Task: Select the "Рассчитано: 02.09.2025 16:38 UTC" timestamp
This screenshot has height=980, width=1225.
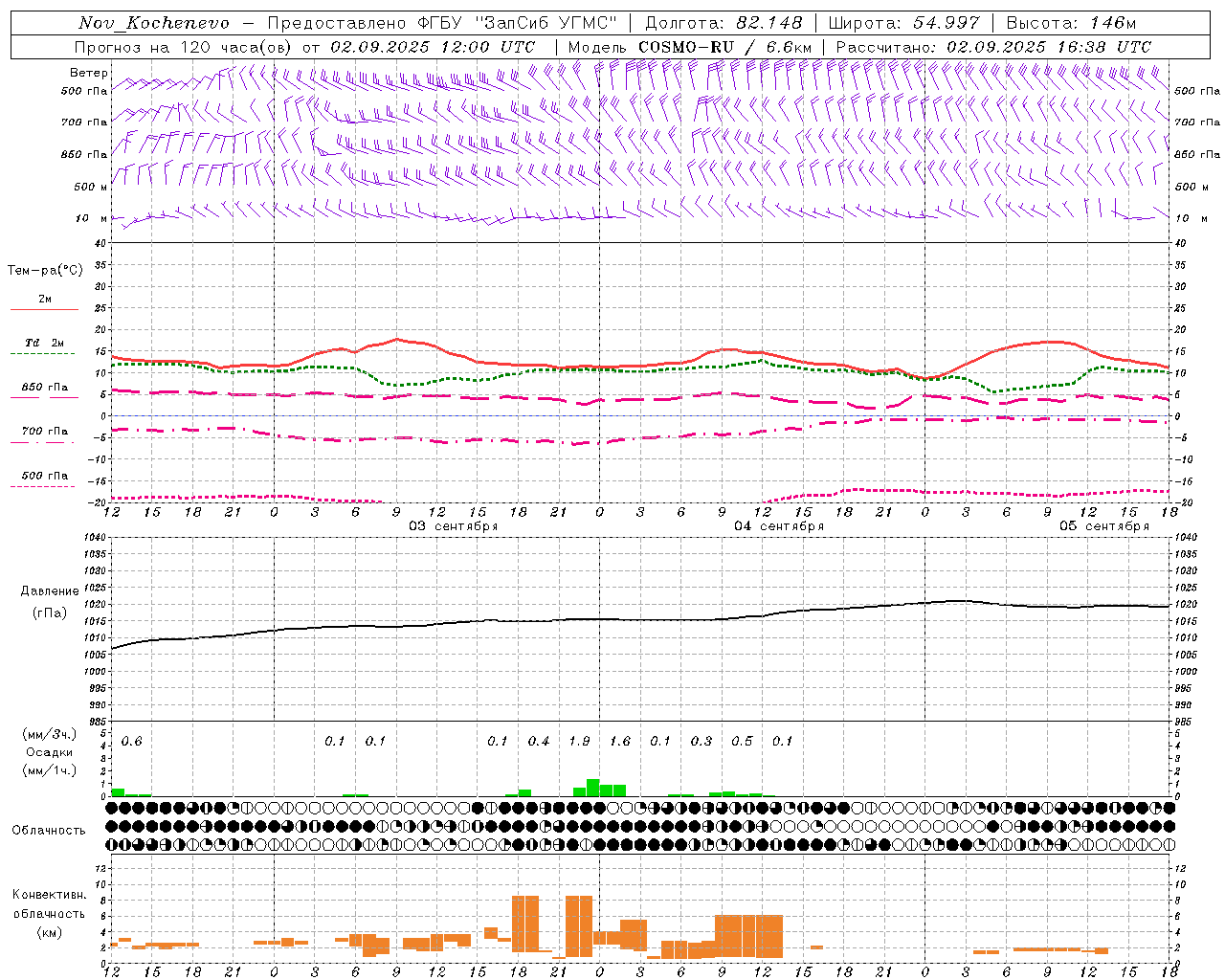Action: 993,47
